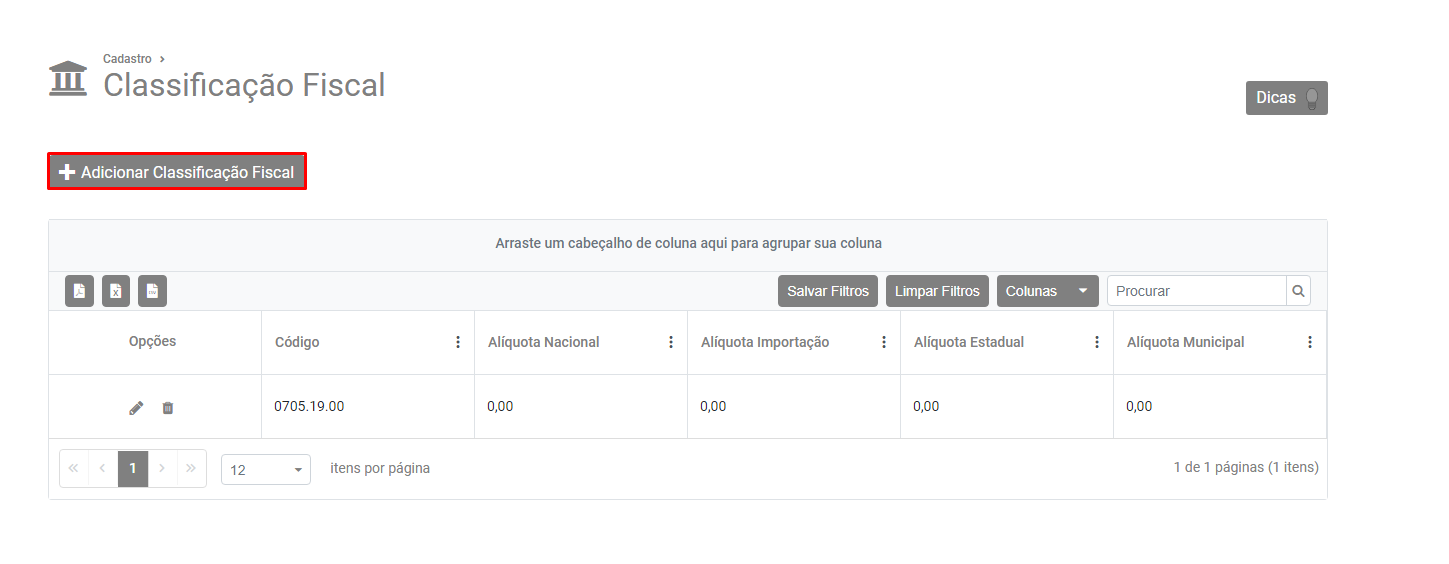
Task: Click the search magnifier icon
Action: click(x=1298, y=291)
